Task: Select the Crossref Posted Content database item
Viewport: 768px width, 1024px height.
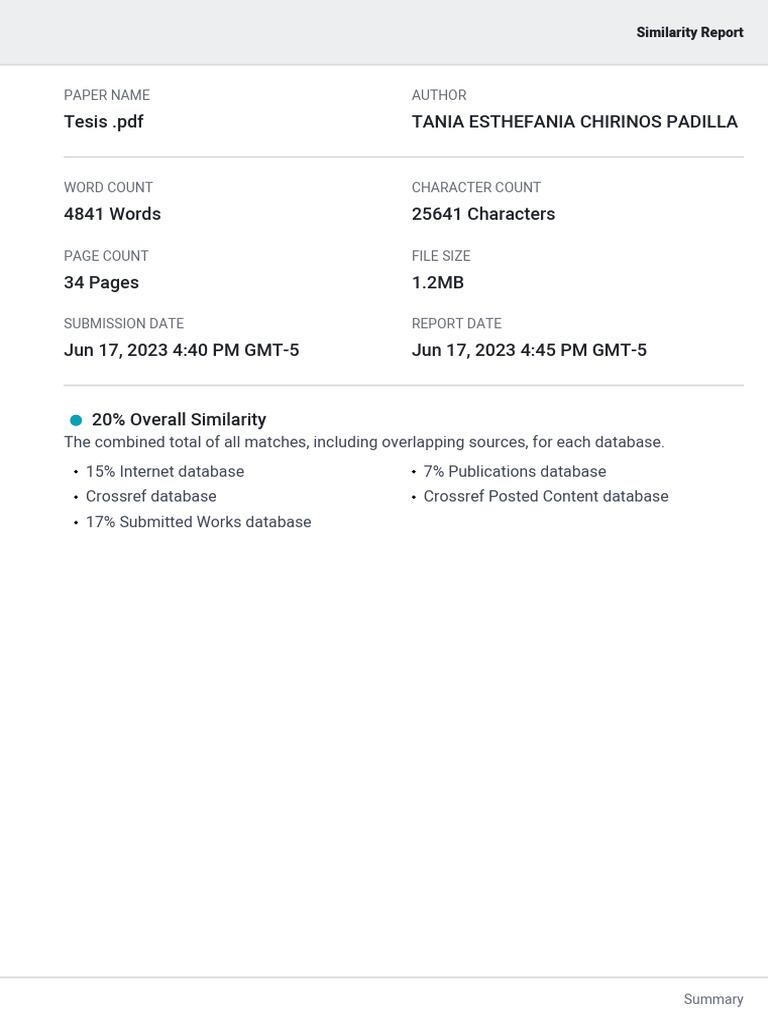Action: tap(545, 496)
